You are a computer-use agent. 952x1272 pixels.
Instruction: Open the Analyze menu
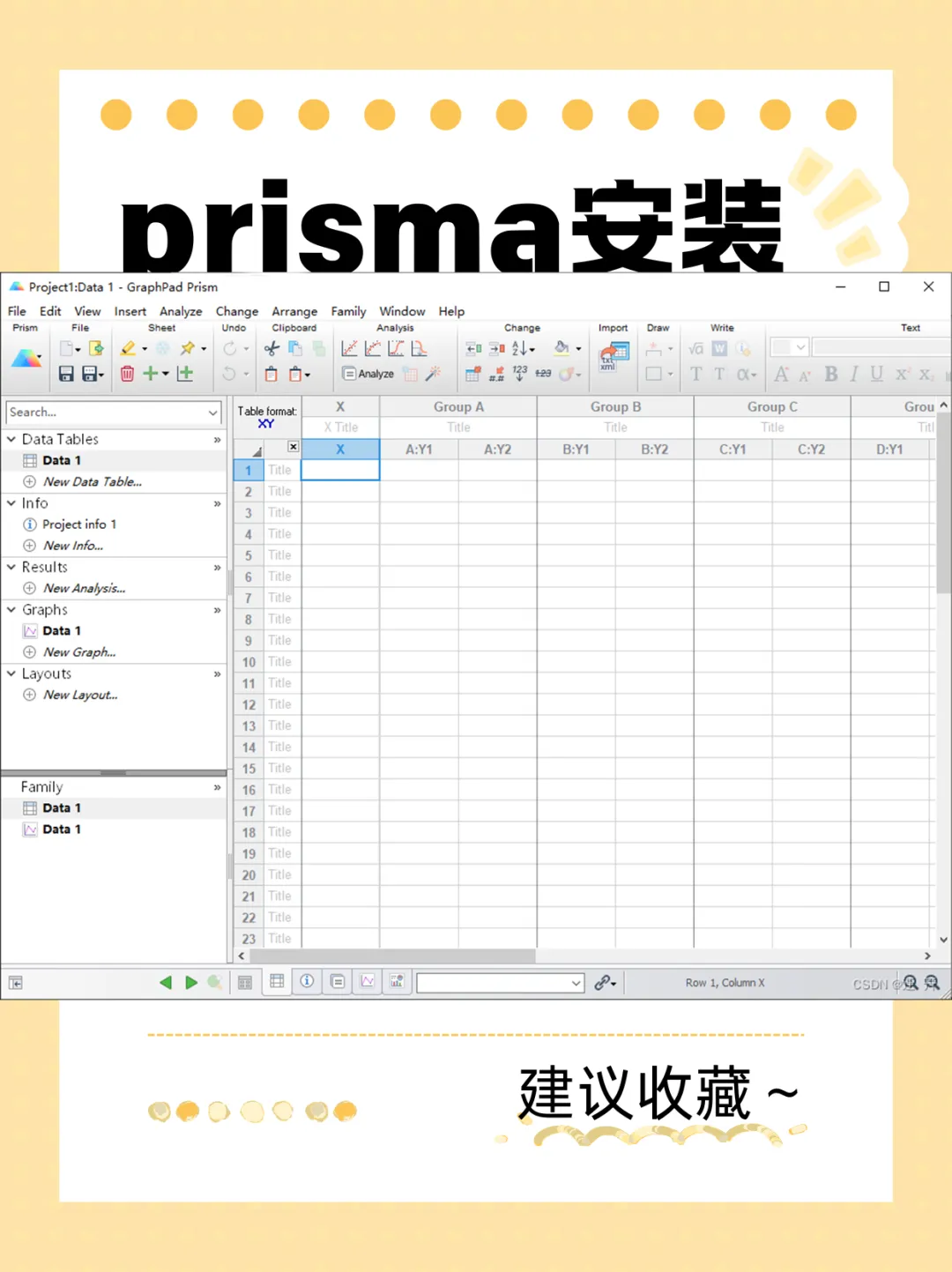tap(181, 311)
